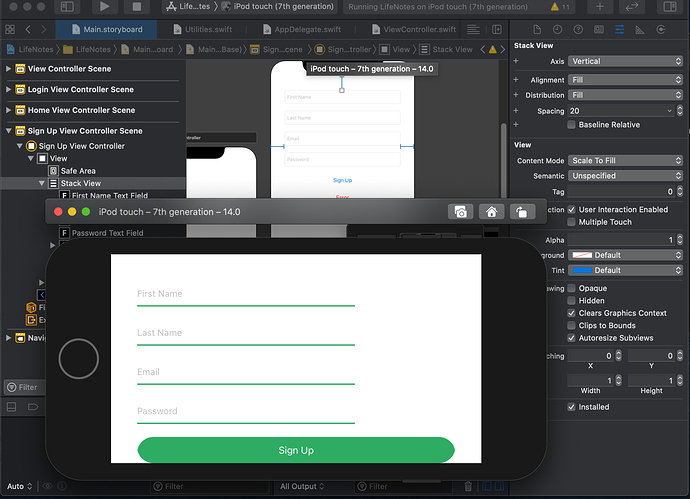Tap the green Sign Up button

296,450
